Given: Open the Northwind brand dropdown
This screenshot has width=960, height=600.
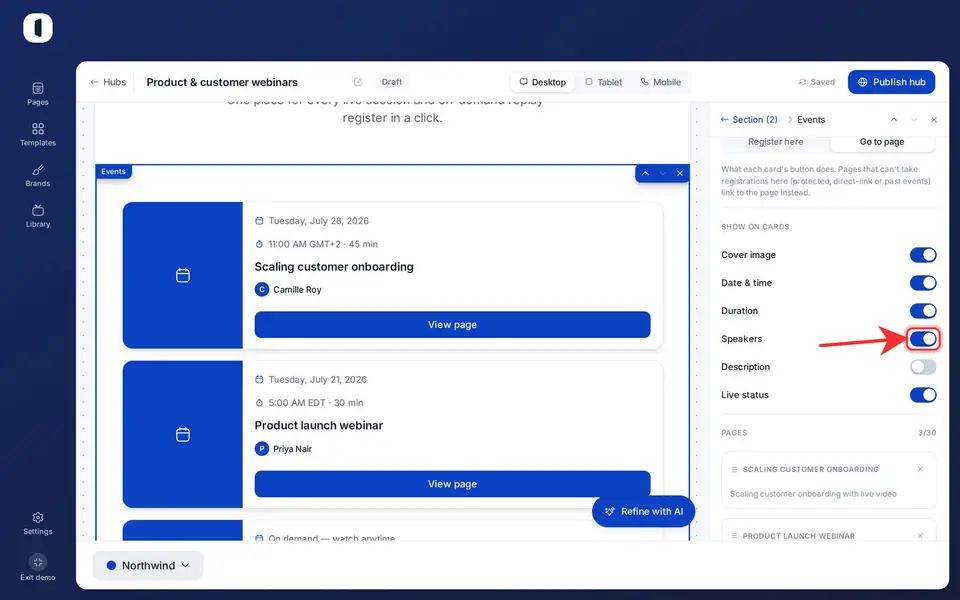Looking at the screenshot, I should tap(148, 565).
